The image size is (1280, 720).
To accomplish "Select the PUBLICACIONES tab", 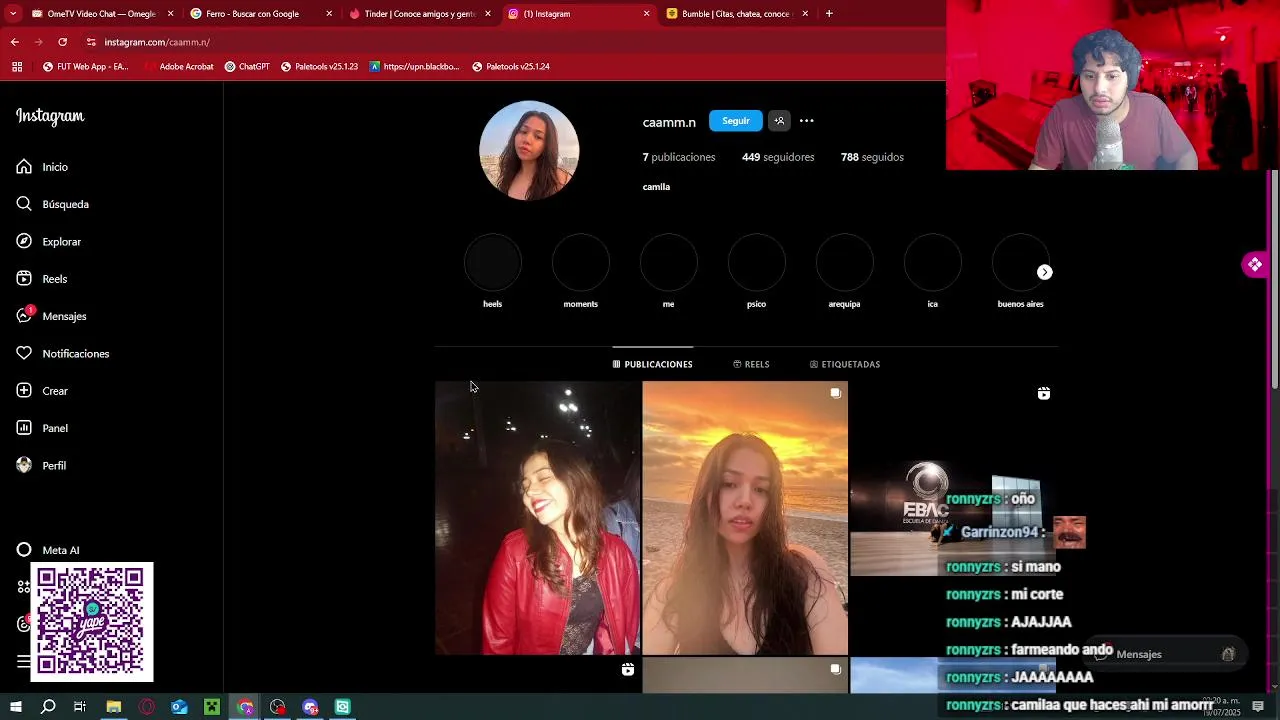I will click(x=653, y=364).
